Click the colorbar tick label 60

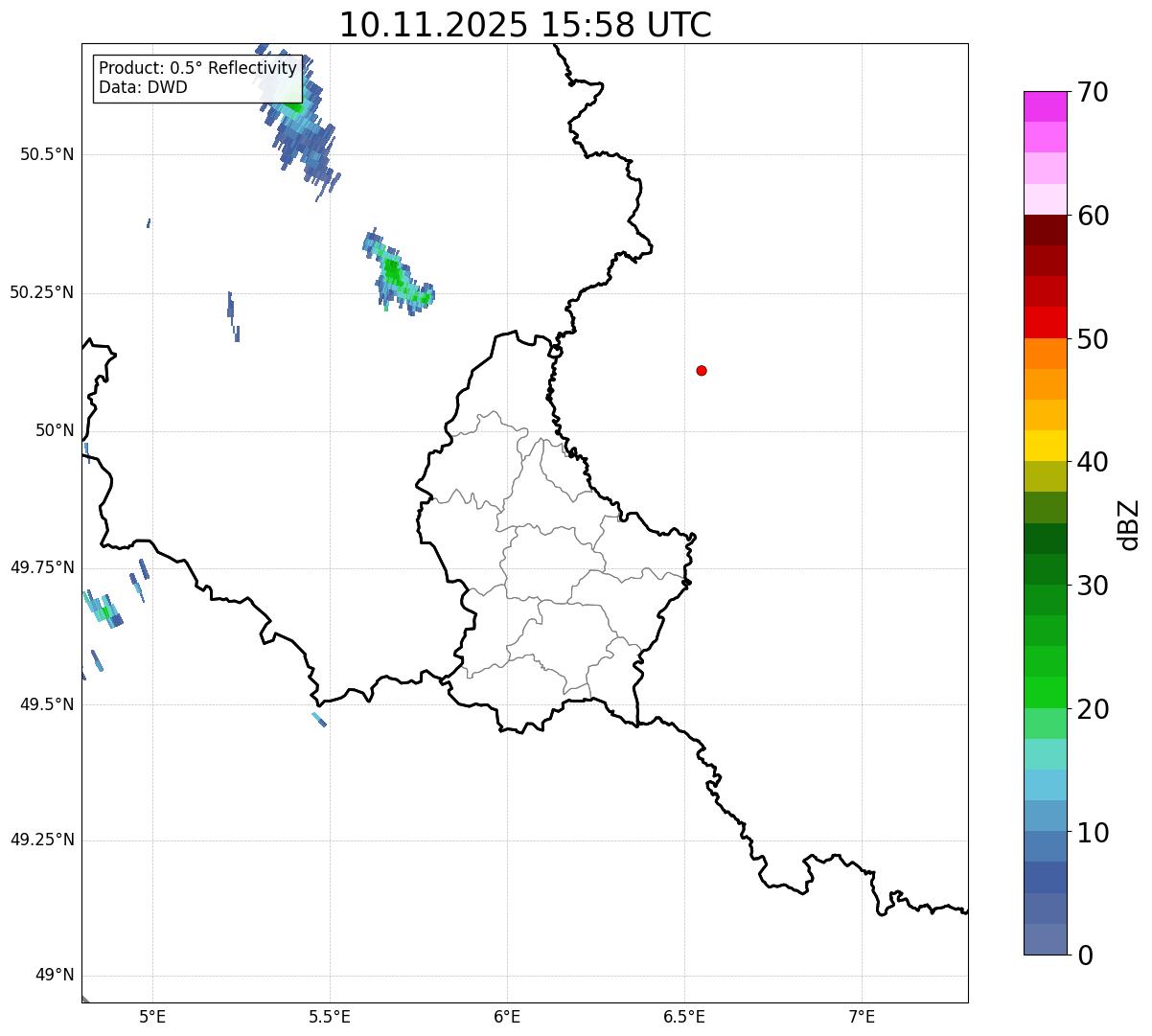point(1093,216)
